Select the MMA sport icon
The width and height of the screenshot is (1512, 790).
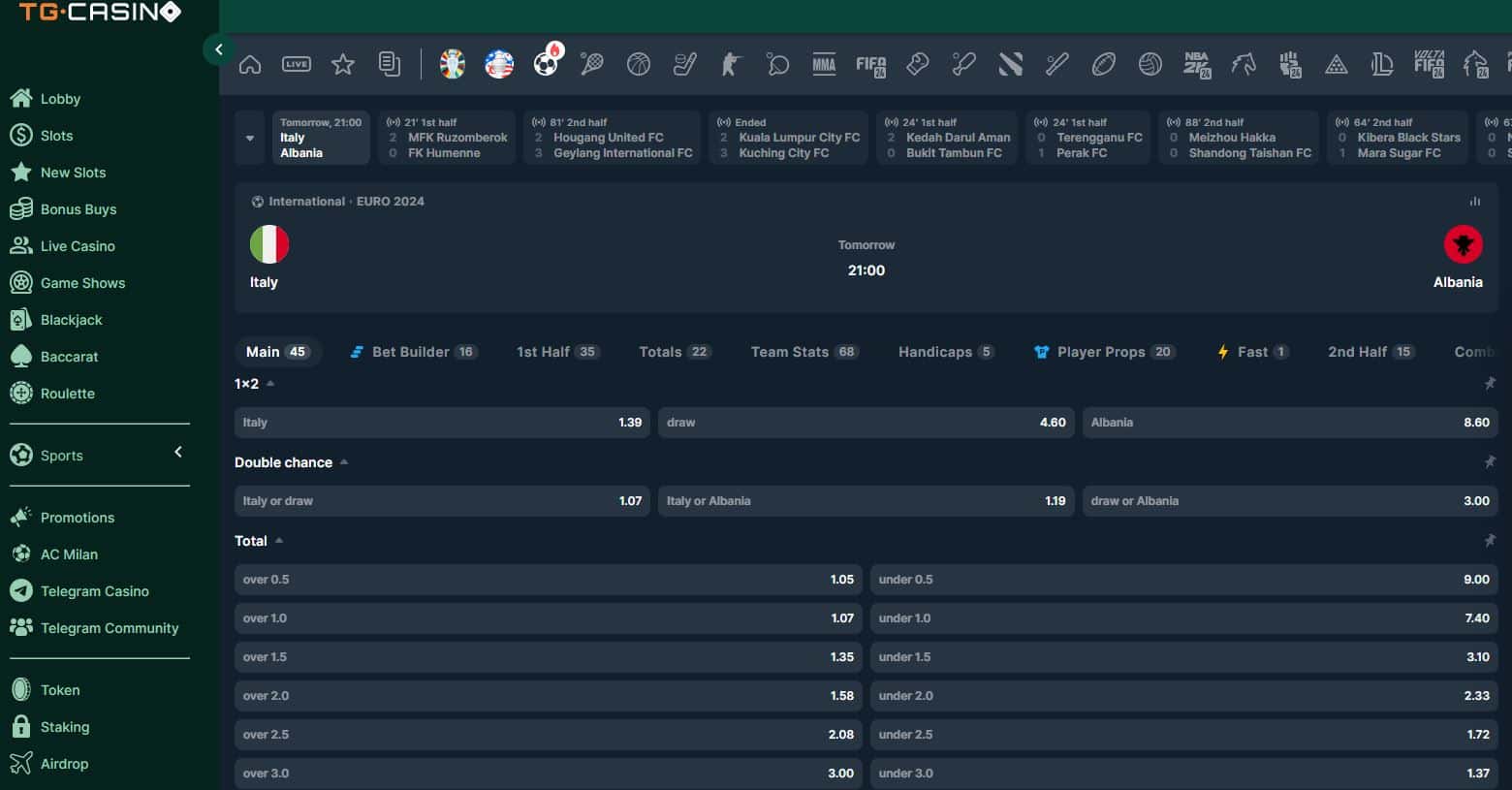point(824,65)
